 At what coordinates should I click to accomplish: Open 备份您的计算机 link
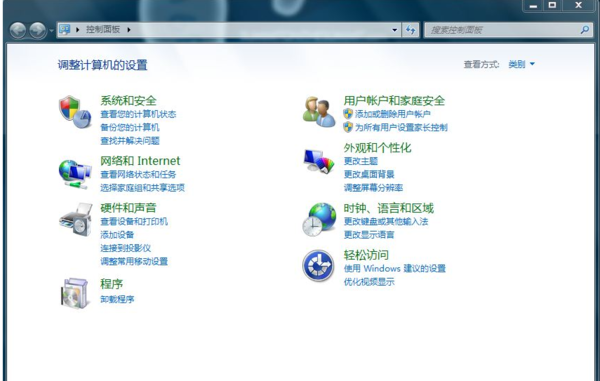130,127
